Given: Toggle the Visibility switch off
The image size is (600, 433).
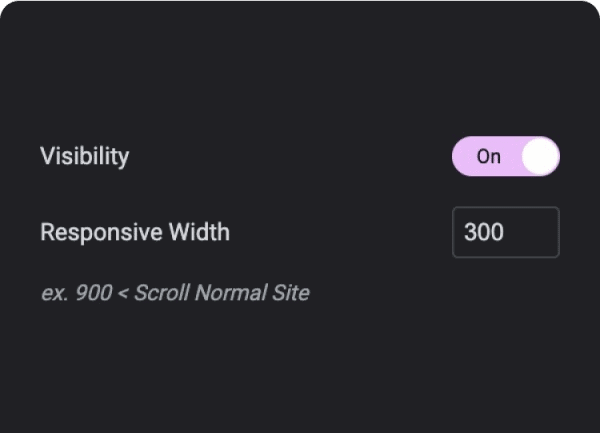Looking at the screenshot, I should click(x=505, y=157).
